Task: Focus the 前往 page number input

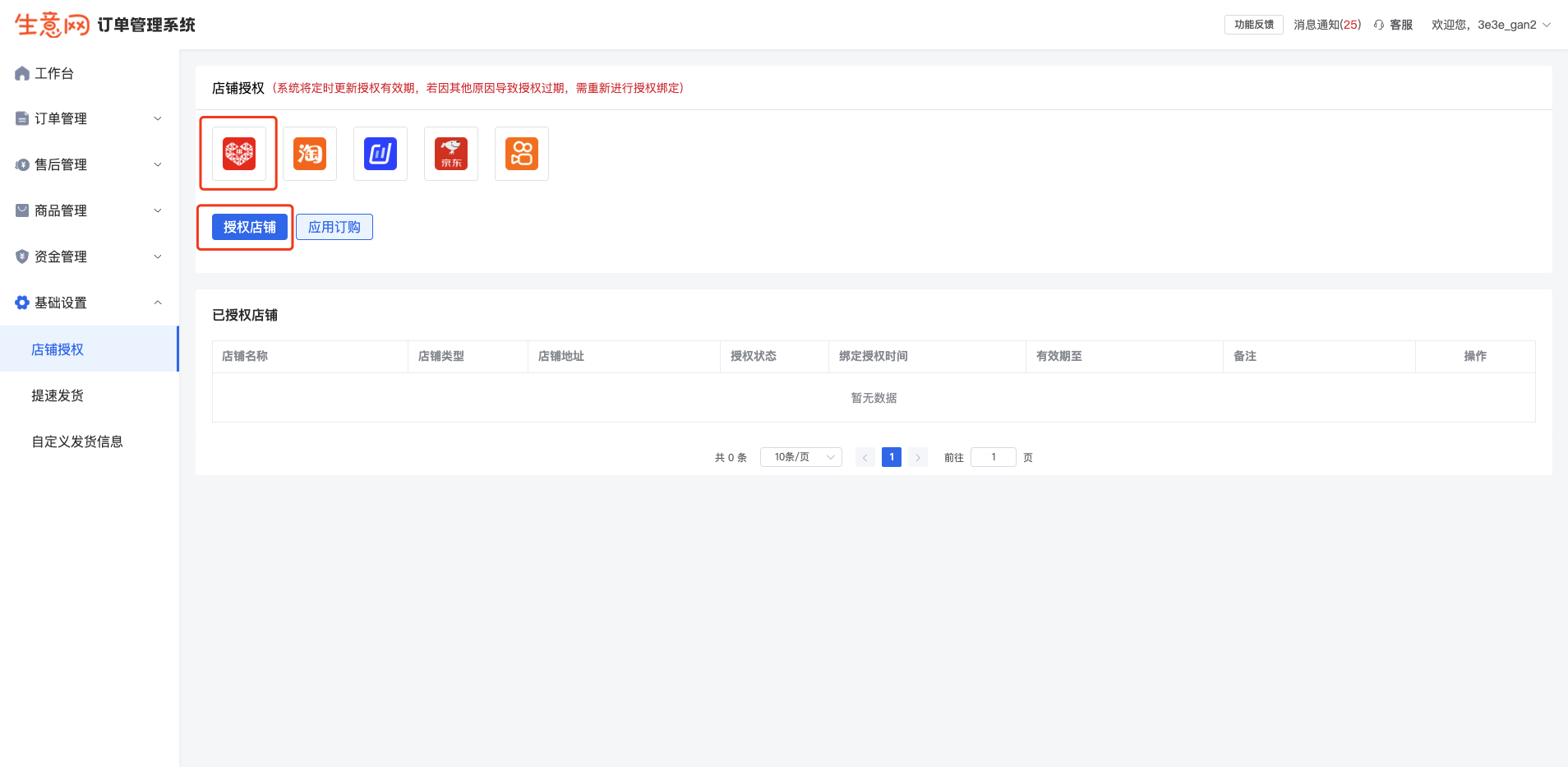Action: click(994, 457)
